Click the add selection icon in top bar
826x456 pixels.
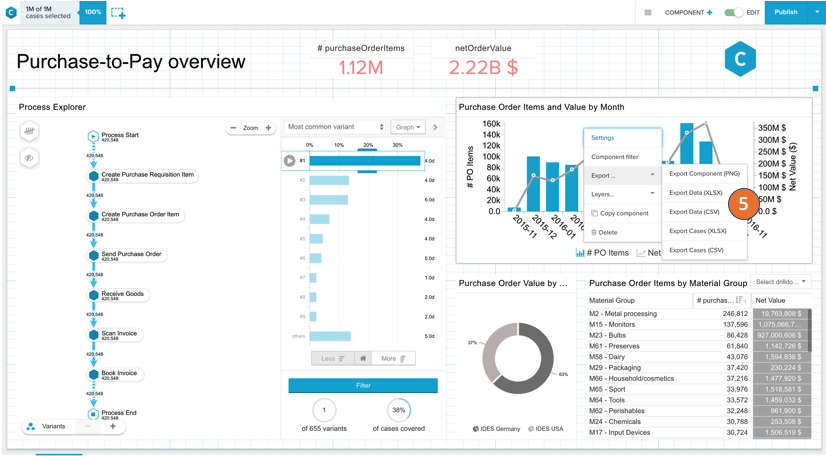click(x=118, y=13)
